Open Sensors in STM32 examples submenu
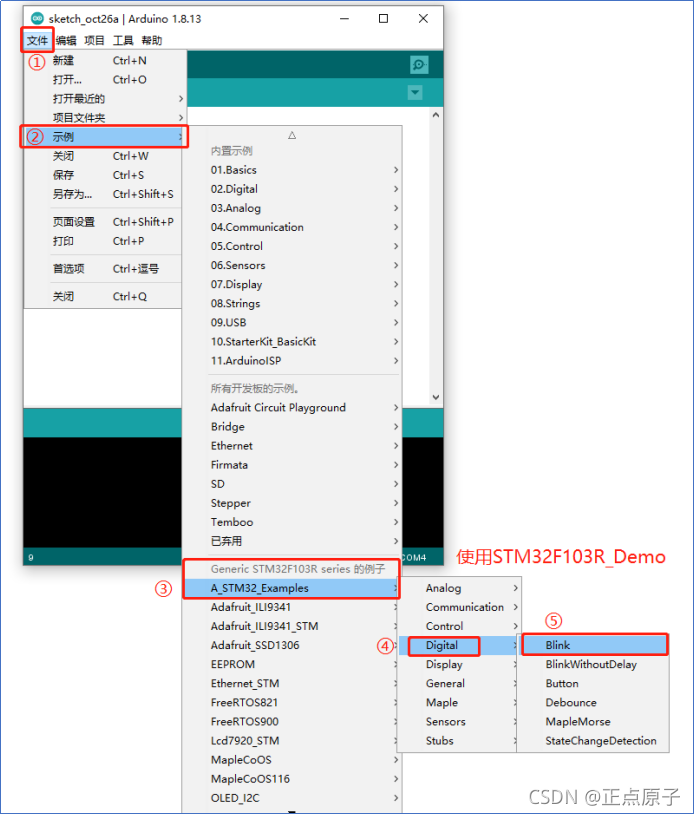The image size is (695, 815). (459, 721)
